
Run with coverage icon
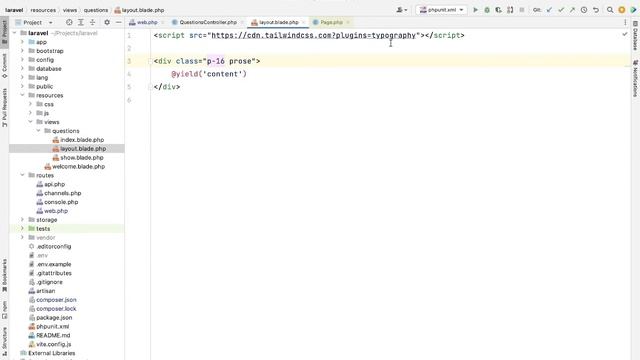point(498,10)
